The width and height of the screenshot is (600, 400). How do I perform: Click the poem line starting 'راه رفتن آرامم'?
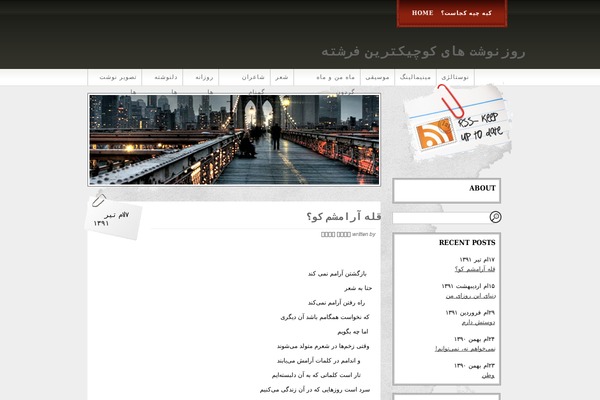pyautogui.click(x=336, y=303)
